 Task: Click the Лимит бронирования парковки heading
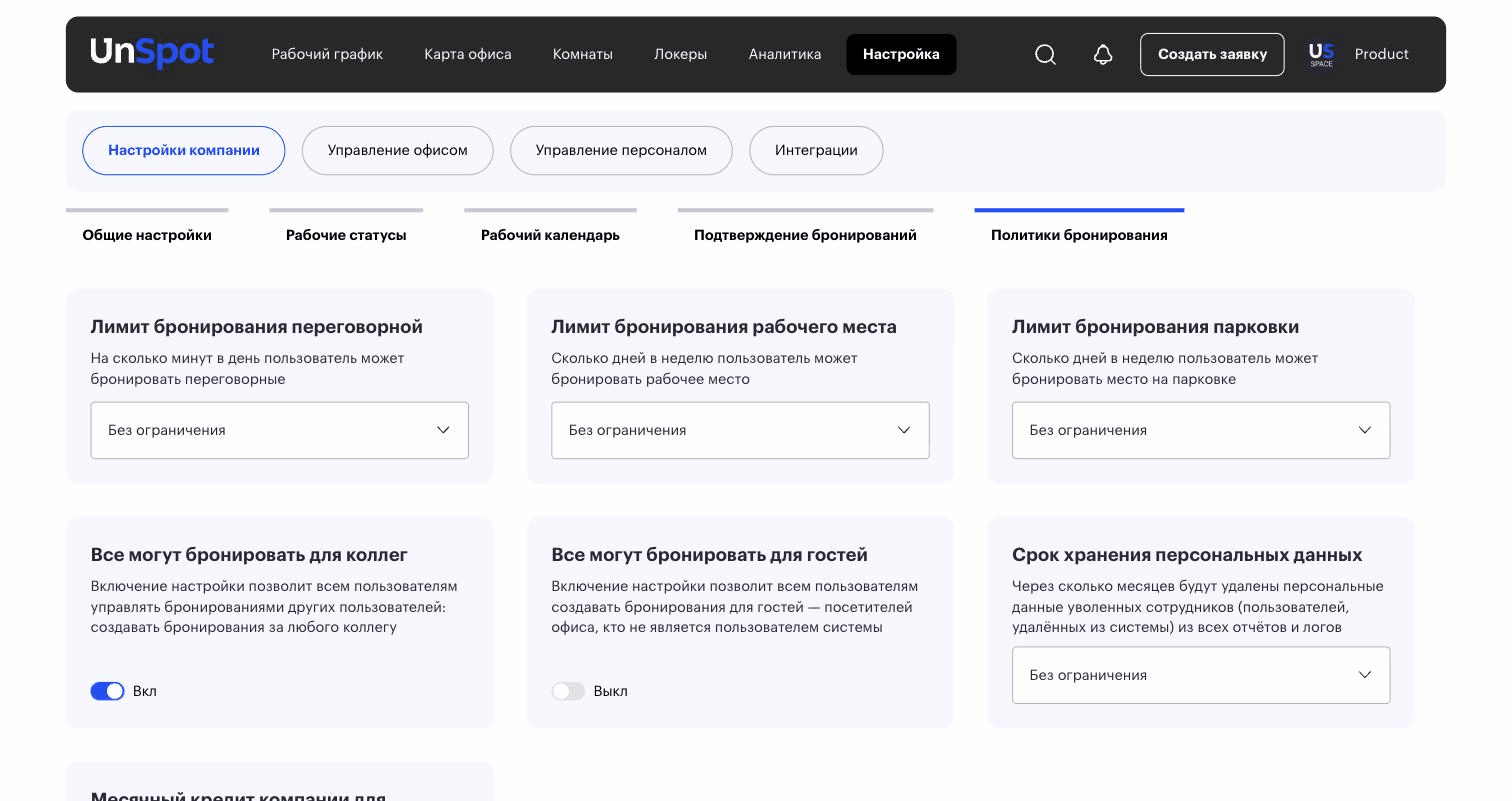coord(1155,327)
